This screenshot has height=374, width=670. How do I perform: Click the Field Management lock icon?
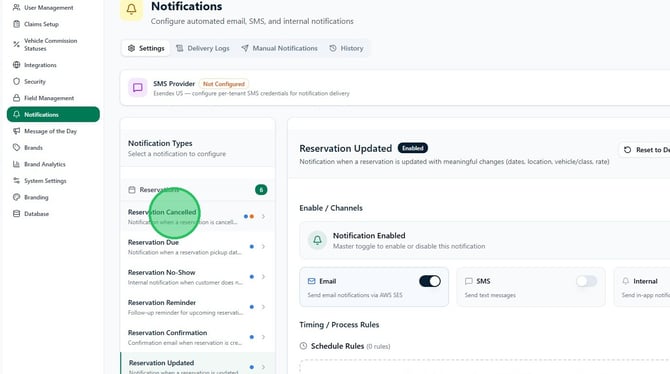pos(16,98)
